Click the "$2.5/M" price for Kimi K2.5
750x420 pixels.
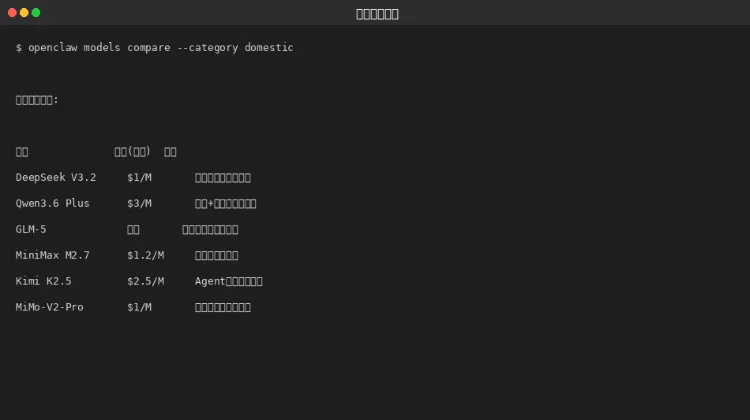coord(145,281)
